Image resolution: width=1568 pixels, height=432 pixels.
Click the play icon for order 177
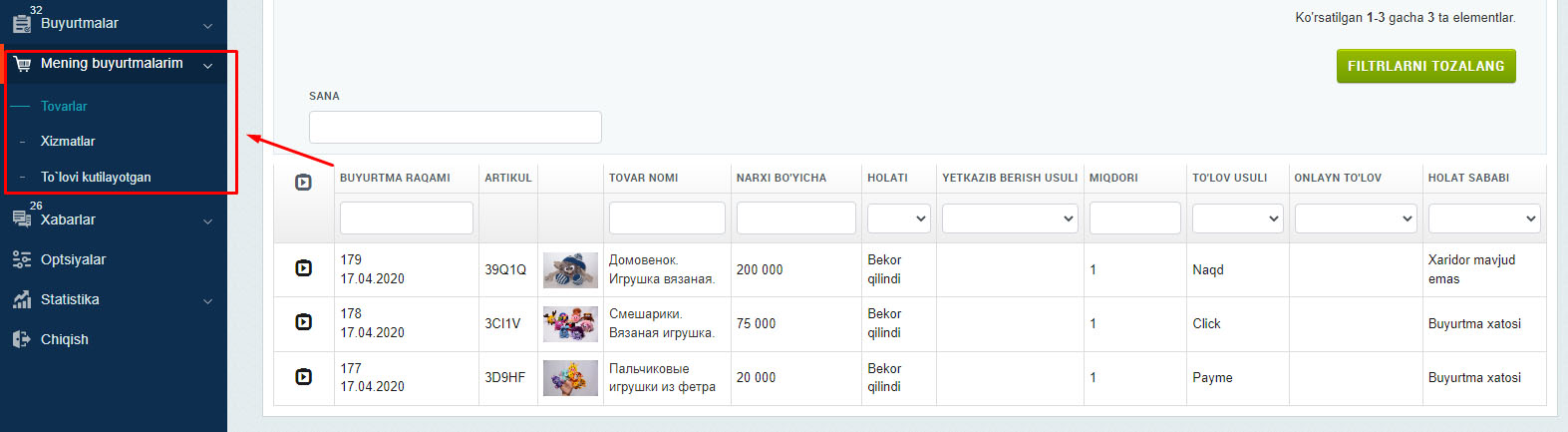click(304, 377)
